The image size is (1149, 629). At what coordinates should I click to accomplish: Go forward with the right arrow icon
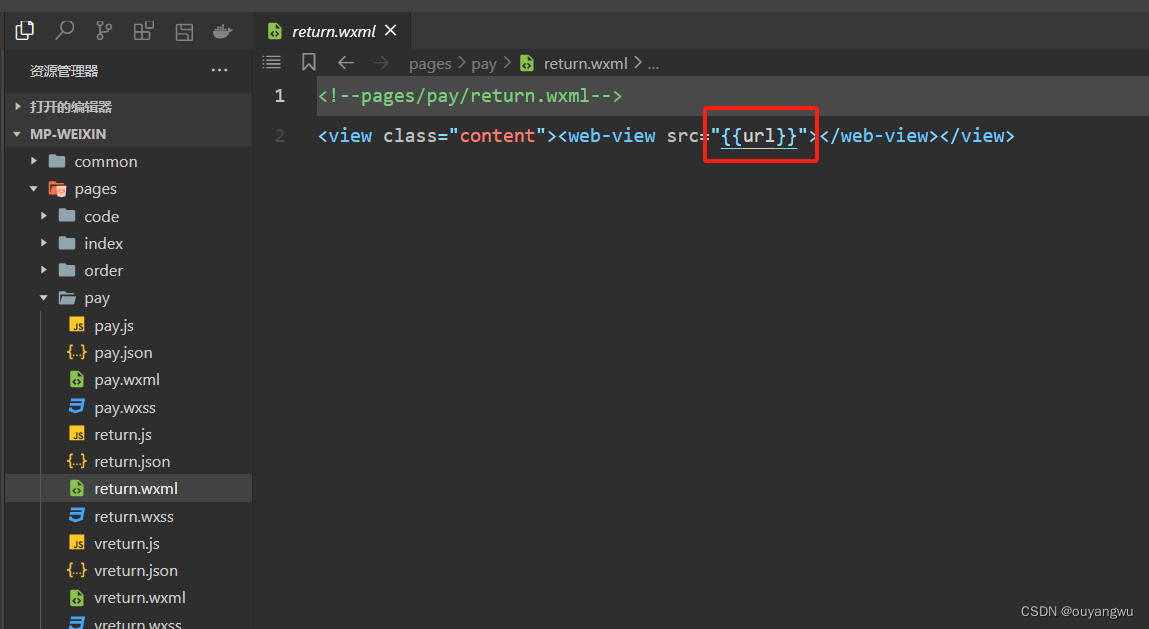(380, 63)
